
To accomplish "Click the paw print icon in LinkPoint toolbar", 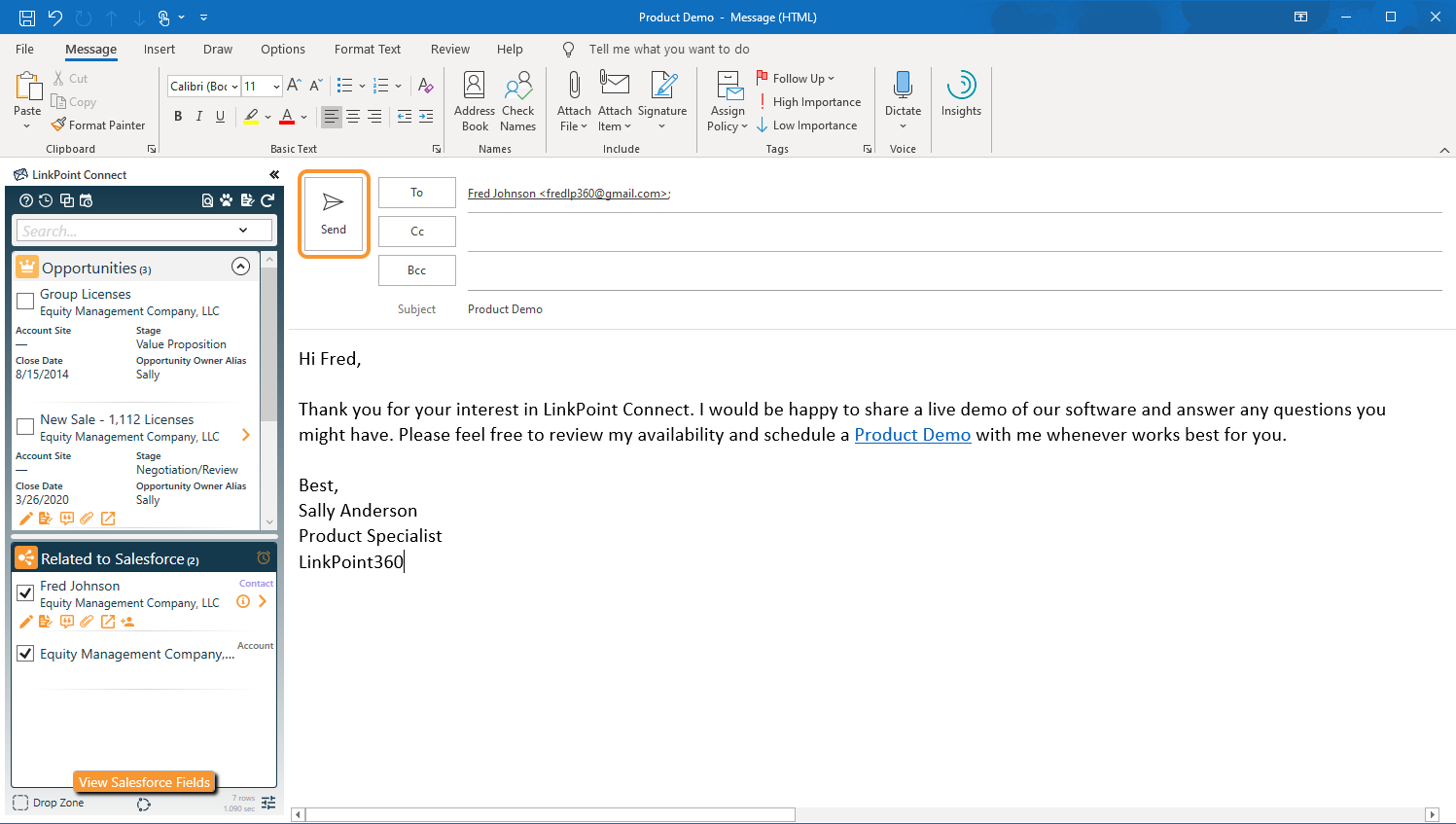I will pos(227,200).
